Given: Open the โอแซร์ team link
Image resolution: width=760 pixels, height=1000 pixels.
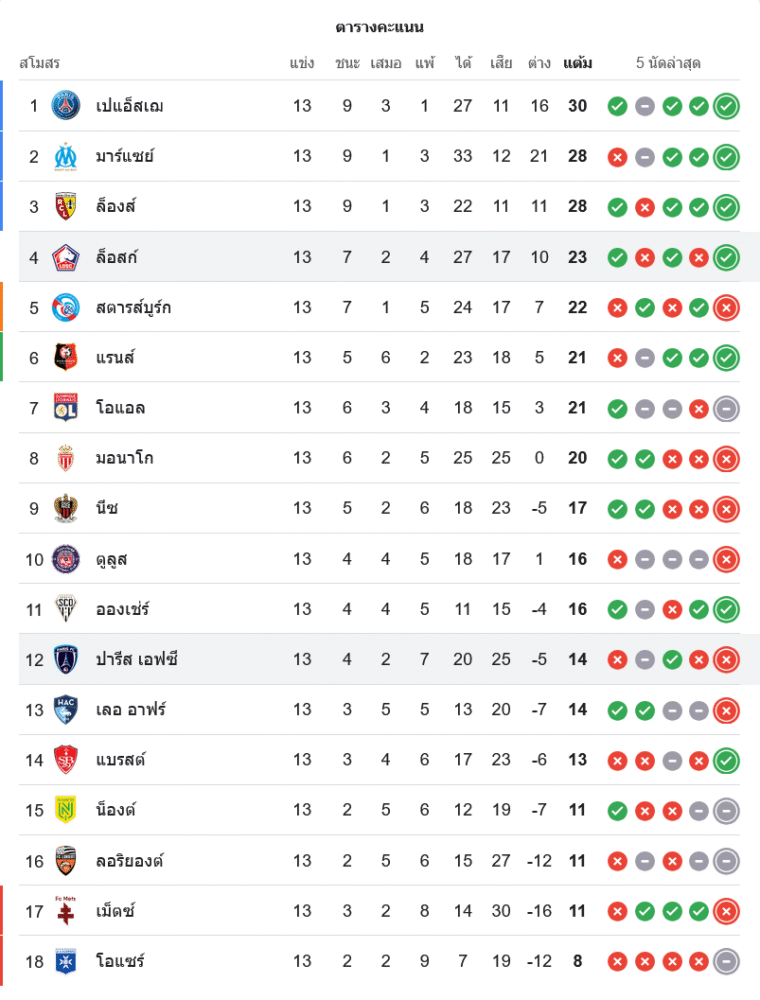Looking at the screenshot, I should click(x=120, y=961).
